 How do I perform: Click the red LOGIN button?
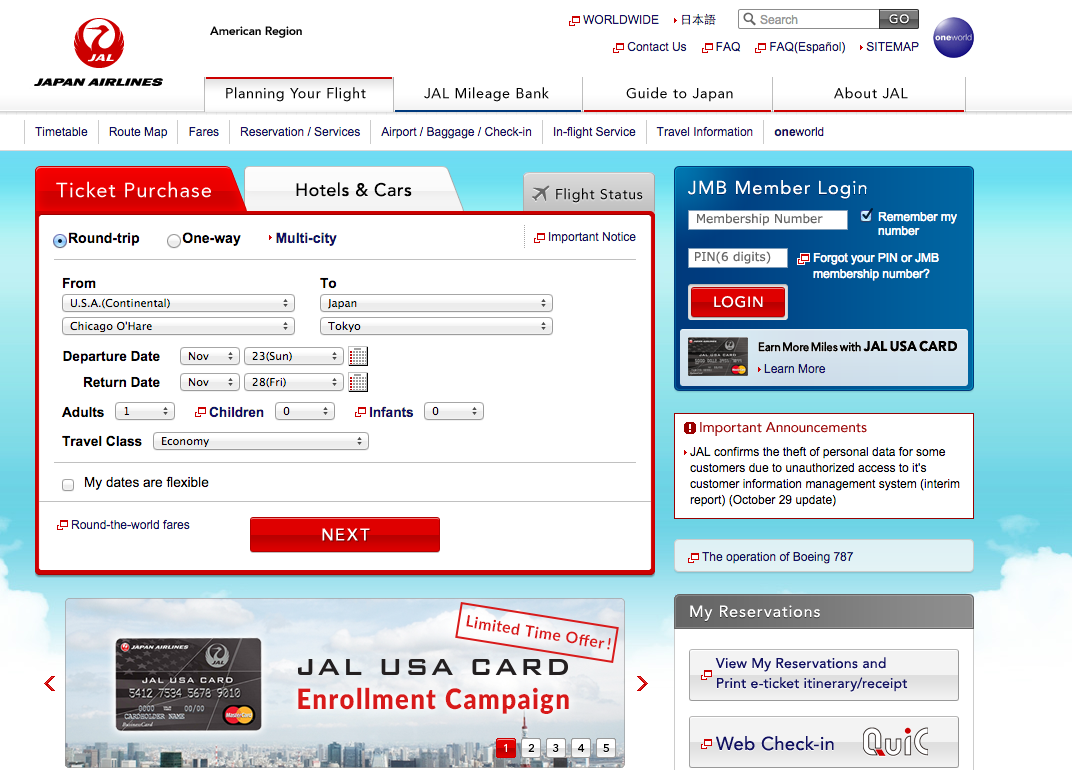click(x=738, y=302)
